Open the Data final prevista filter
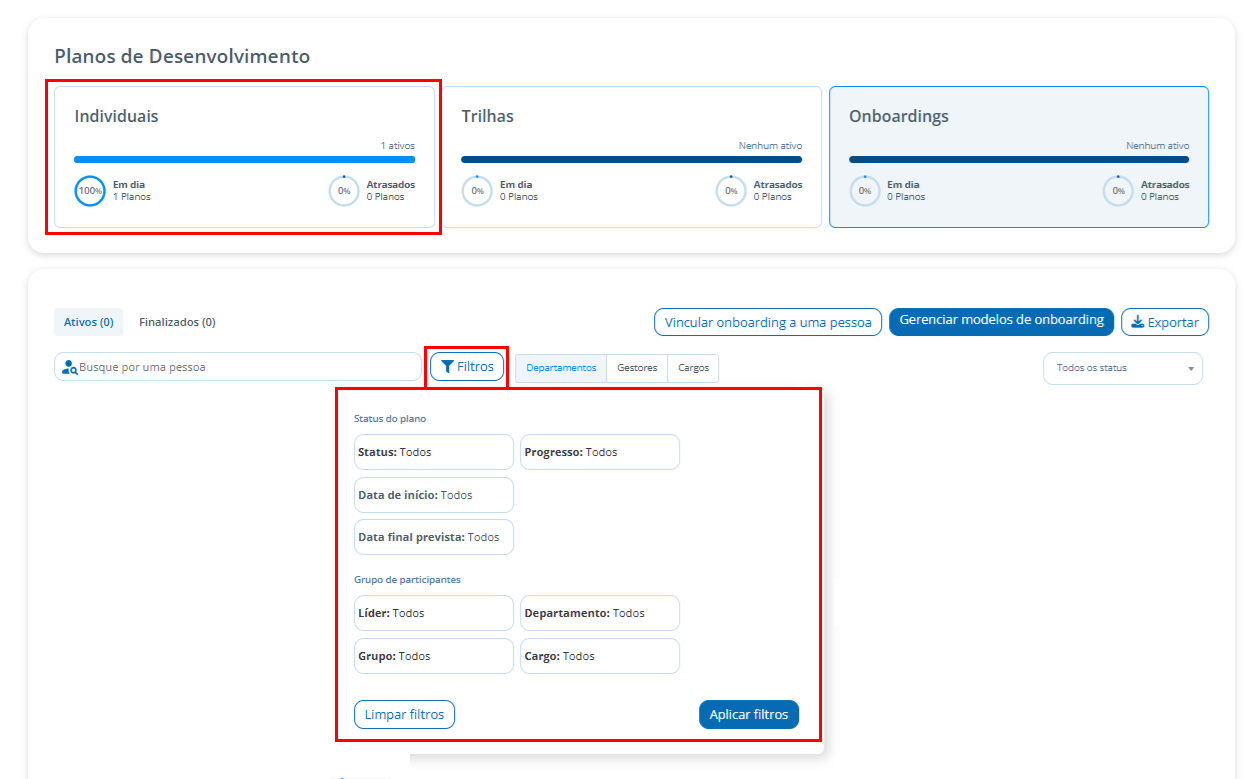The height and width of the screenshot is (779, 1257). pyautogui.click(x=434, y=537)
